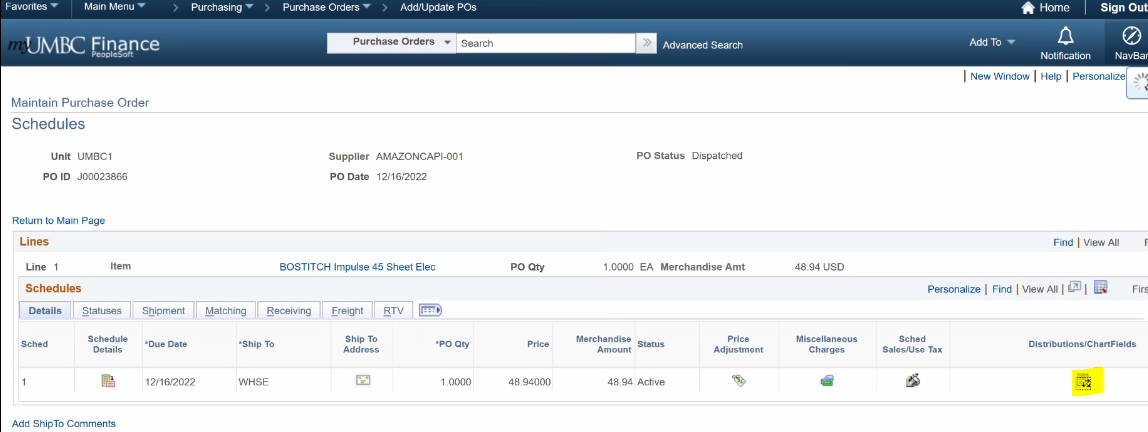Open the Sched Sales/Use Tax icon
Image resolution: width=1148 pixels, height=432 pixels.
(x=912, y=381)
